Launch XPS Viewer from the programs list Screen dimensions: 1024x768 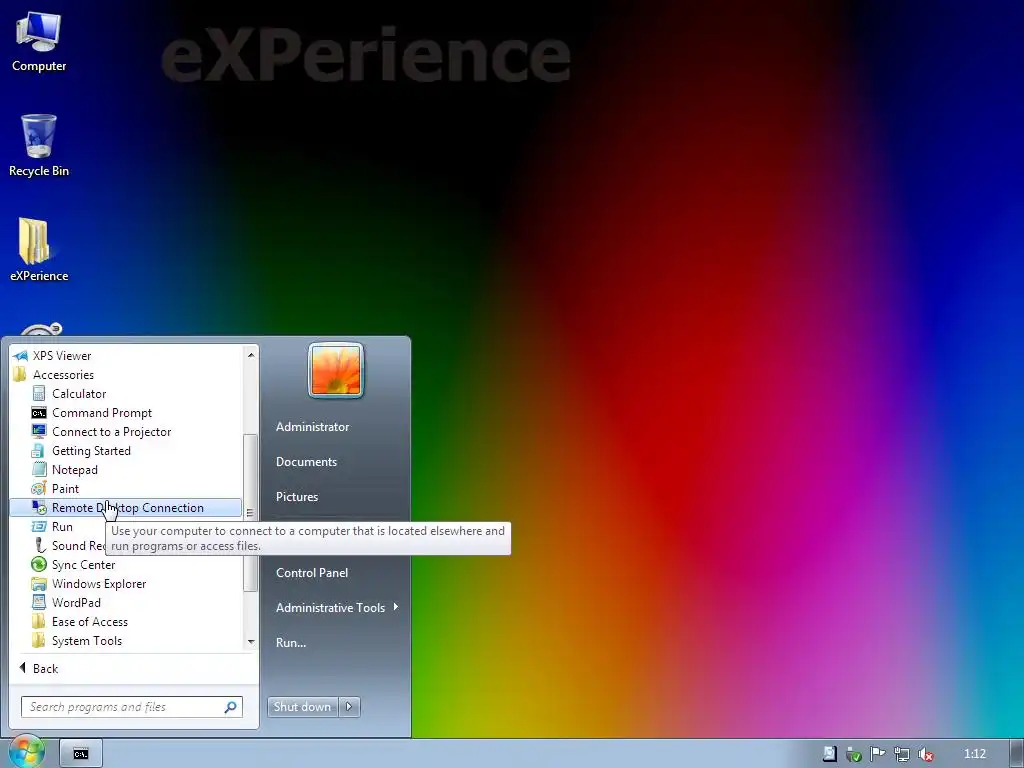[x=62, y=356]
